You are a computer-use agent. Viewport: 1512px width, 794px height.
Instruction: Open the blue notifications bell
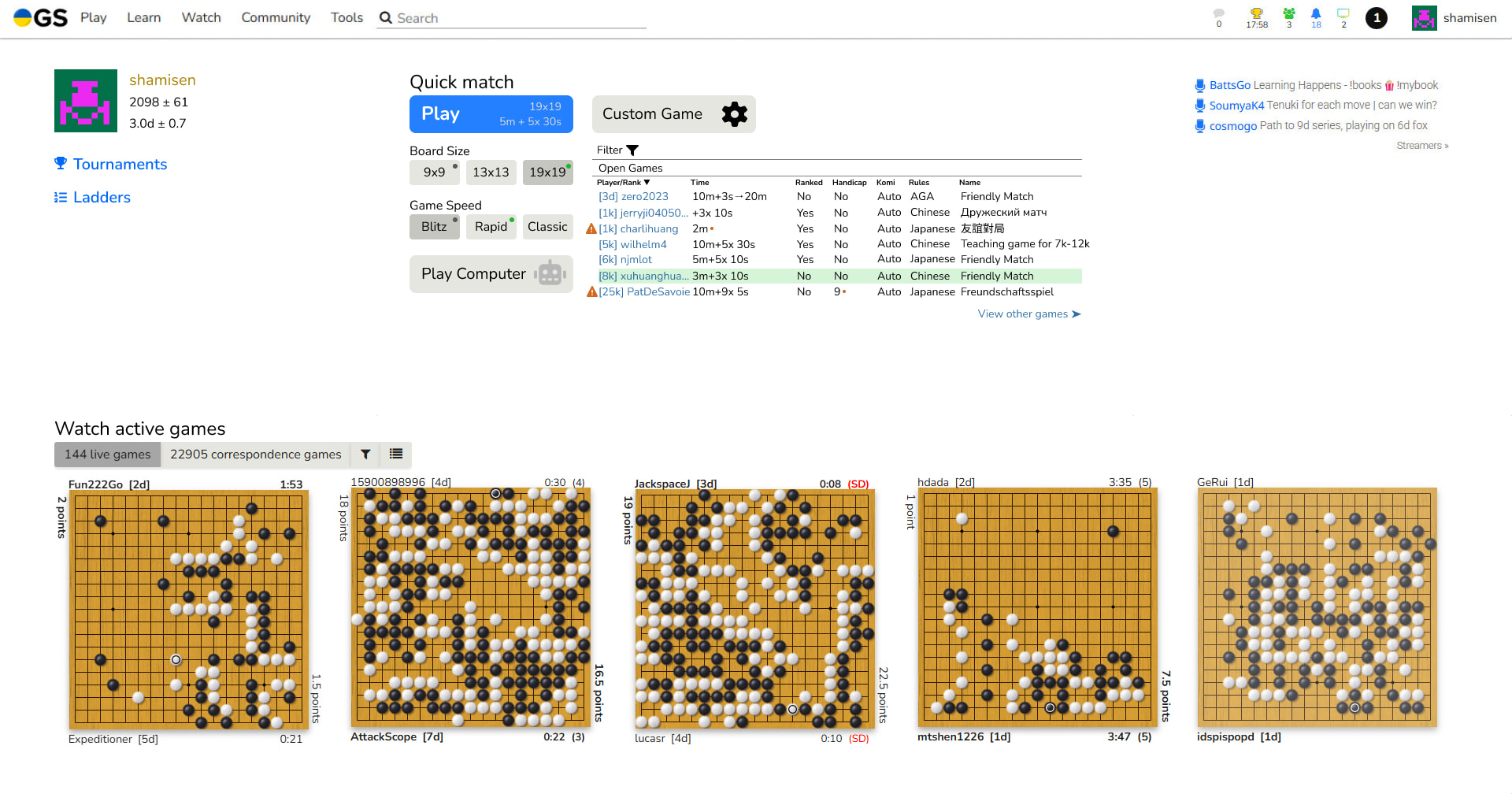click(1316, 14)
